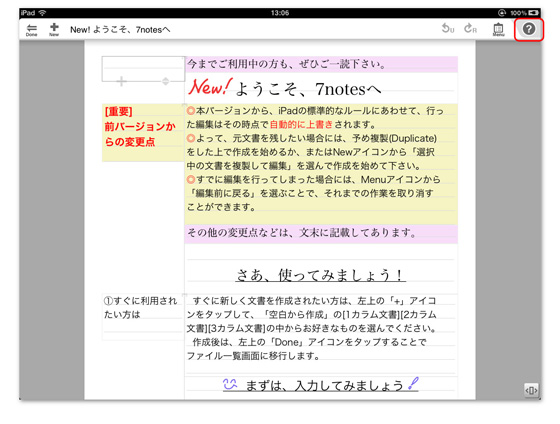Viewport: 560px width, 424px height.
Task: Tap the blue smiley doodle
Action: (230, 384)
